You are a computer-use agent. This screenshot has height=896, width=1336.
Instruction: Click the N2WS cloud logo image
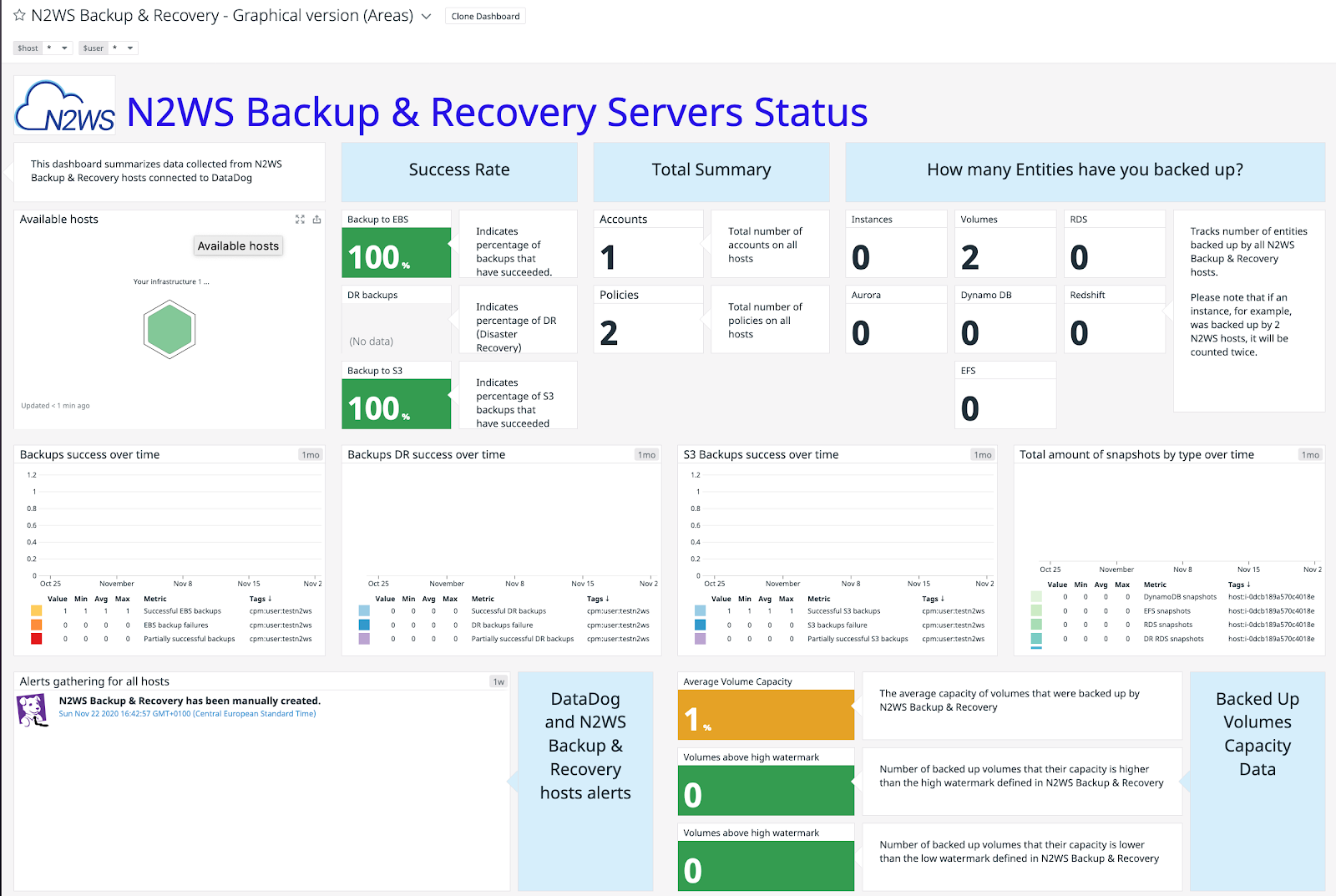tap(65, 106)
